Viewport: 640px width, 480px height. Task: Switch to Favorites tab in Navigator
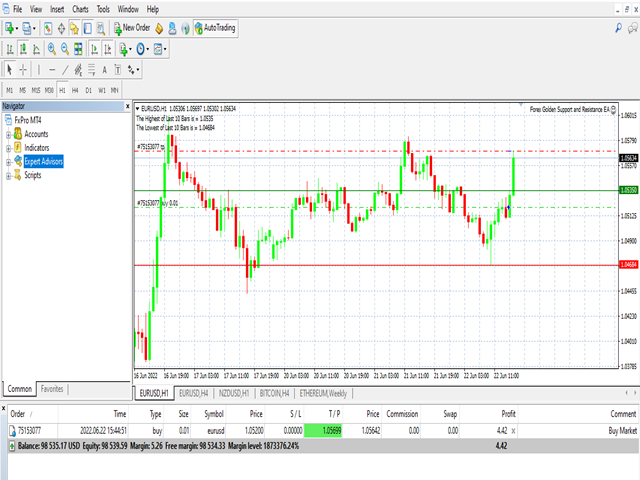coord(52,389)
